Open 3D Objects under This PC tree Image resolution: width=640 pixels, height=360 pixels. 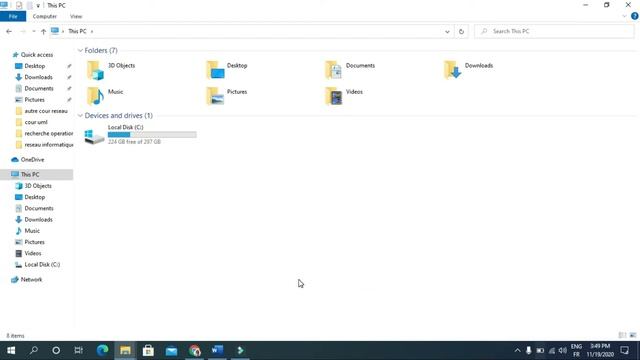click(38, 186)
